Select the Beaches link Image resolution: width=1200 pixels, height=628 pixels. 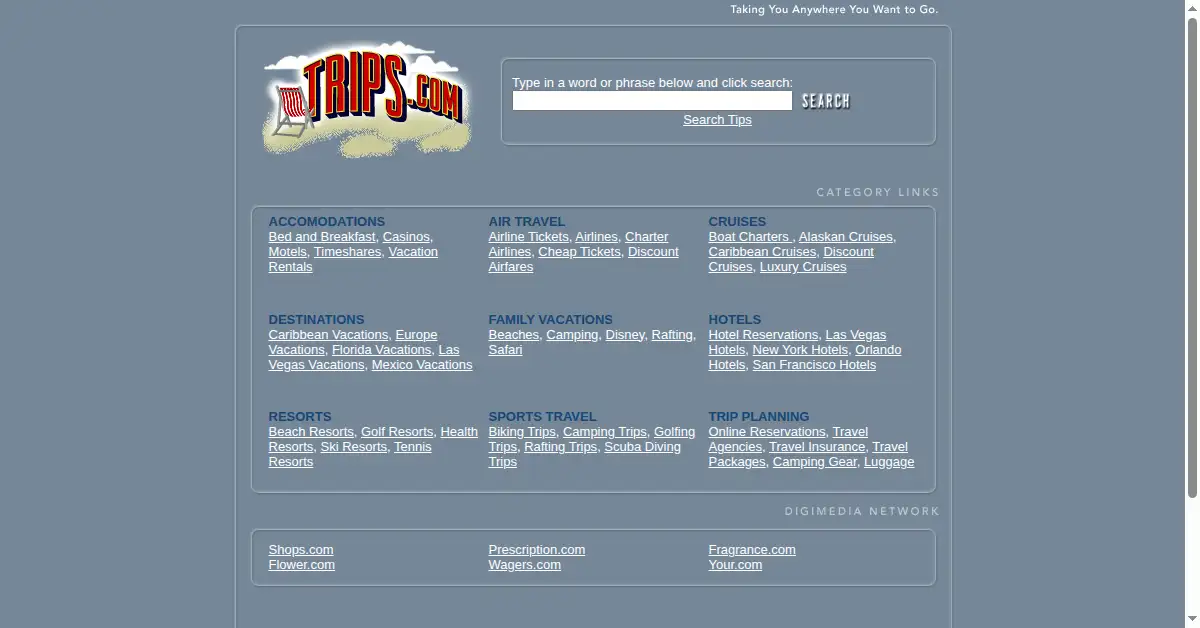(x=514, y=335)
